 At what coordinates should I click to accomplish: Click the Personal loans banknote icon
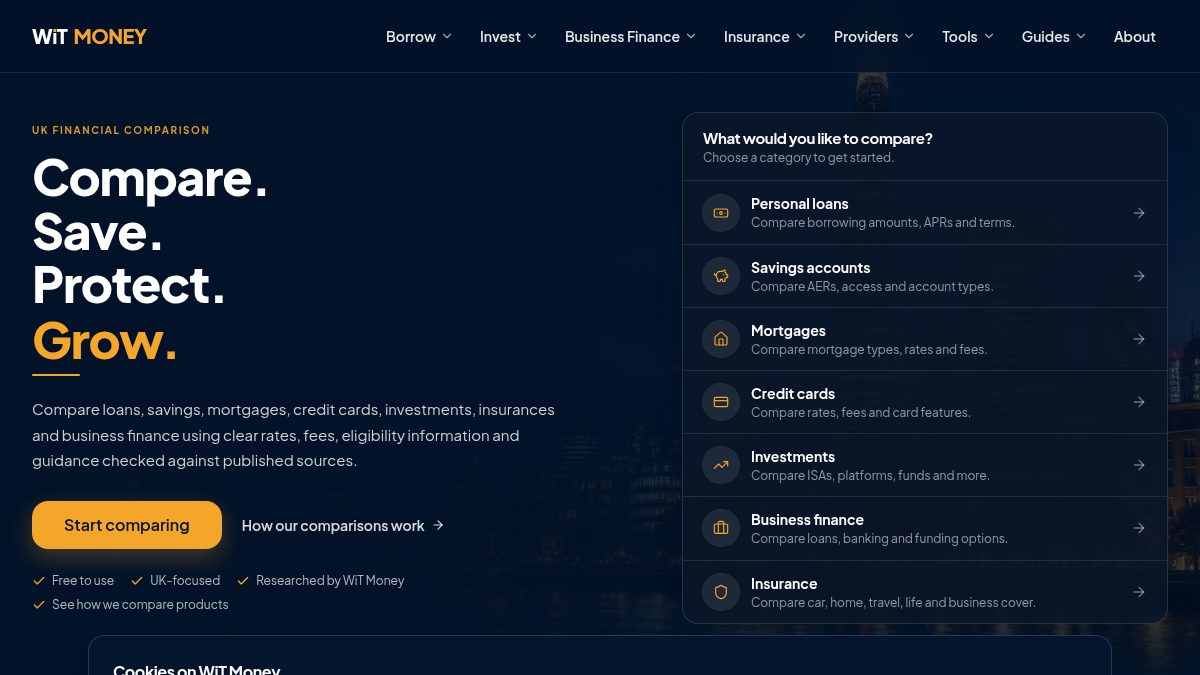(721, 213)
